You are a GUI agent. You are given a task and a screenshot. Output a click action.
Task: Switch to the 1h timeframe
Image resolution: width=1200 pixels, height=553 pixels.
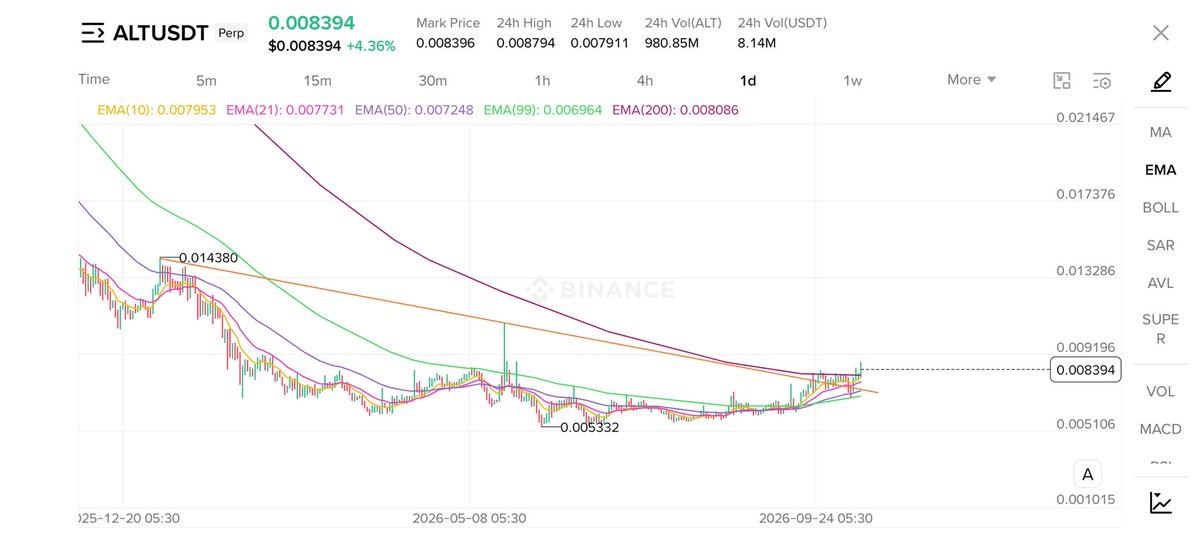pos(542,80)
